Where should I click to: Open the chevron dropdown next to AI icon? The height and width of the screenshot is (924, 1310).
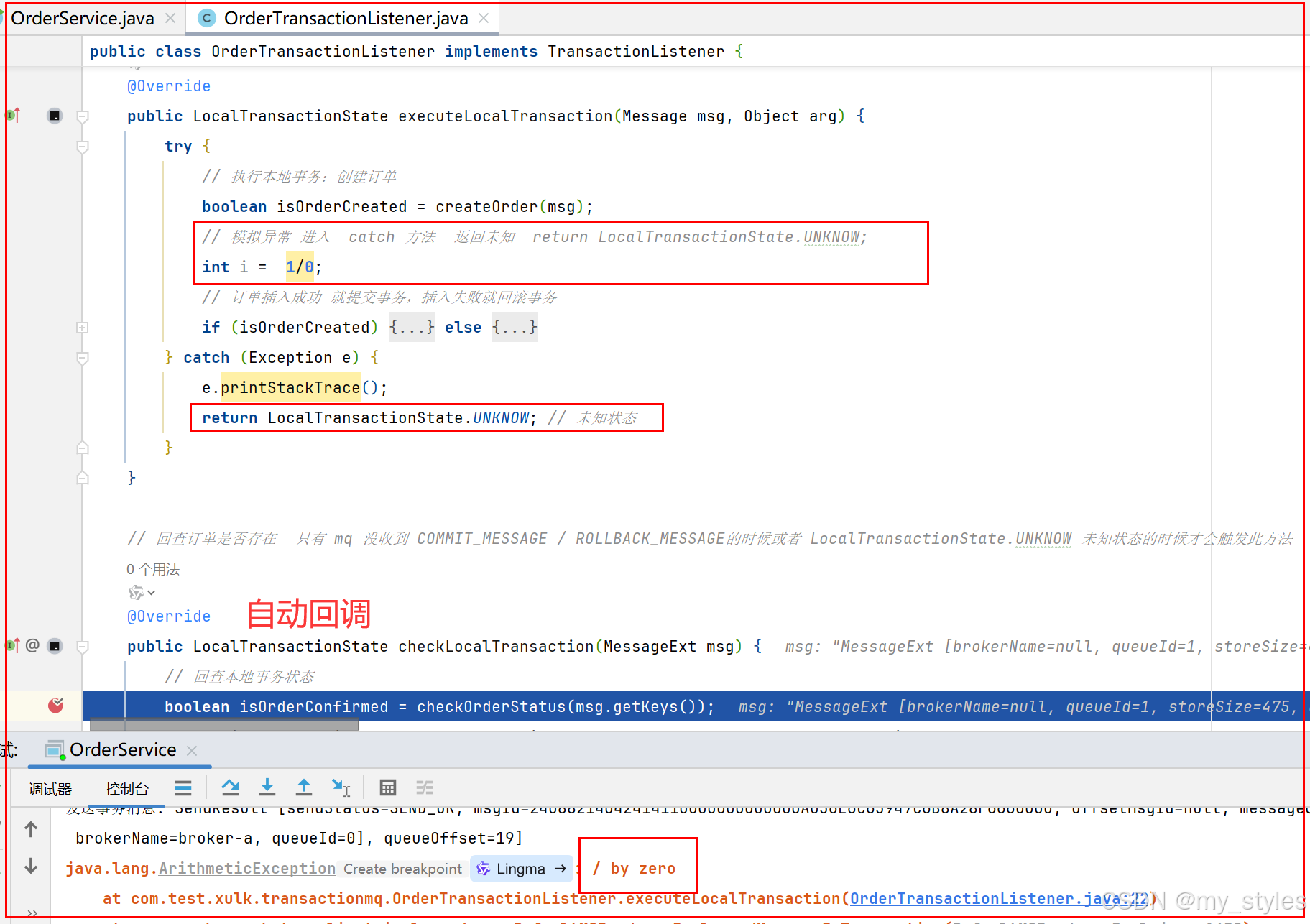[152, 593]
